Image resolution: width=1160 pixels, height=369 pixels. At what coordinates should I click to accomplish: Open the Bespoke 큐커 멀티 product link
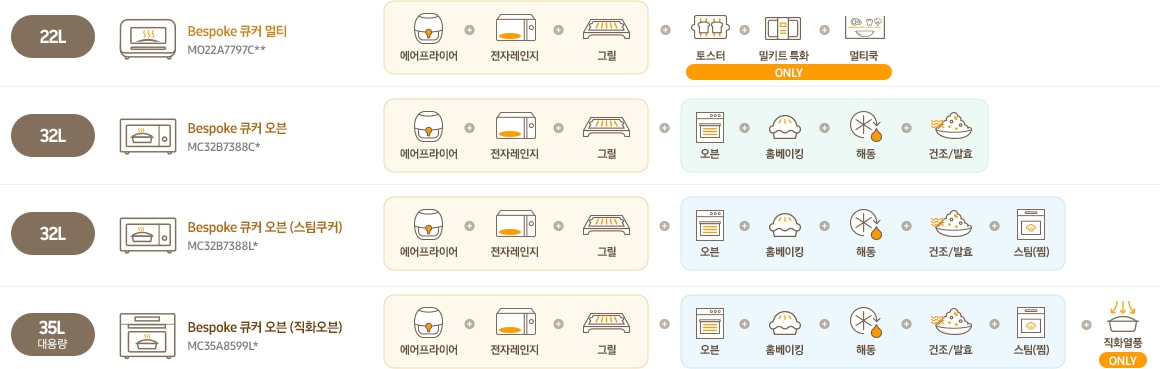pyautogui.click(x=237, y=31)
